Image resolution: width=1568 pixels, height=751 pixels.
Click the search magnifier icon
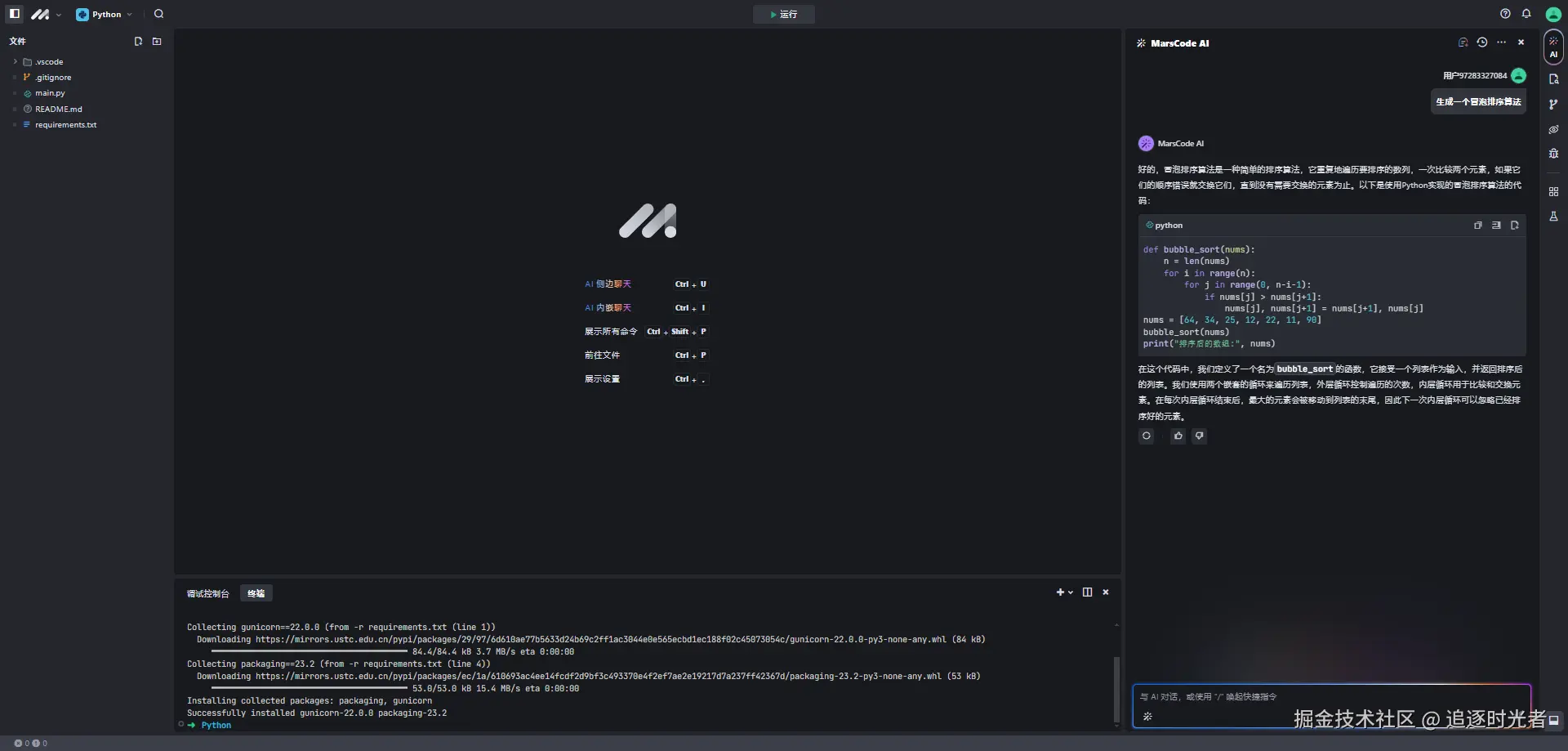[158, 14]
